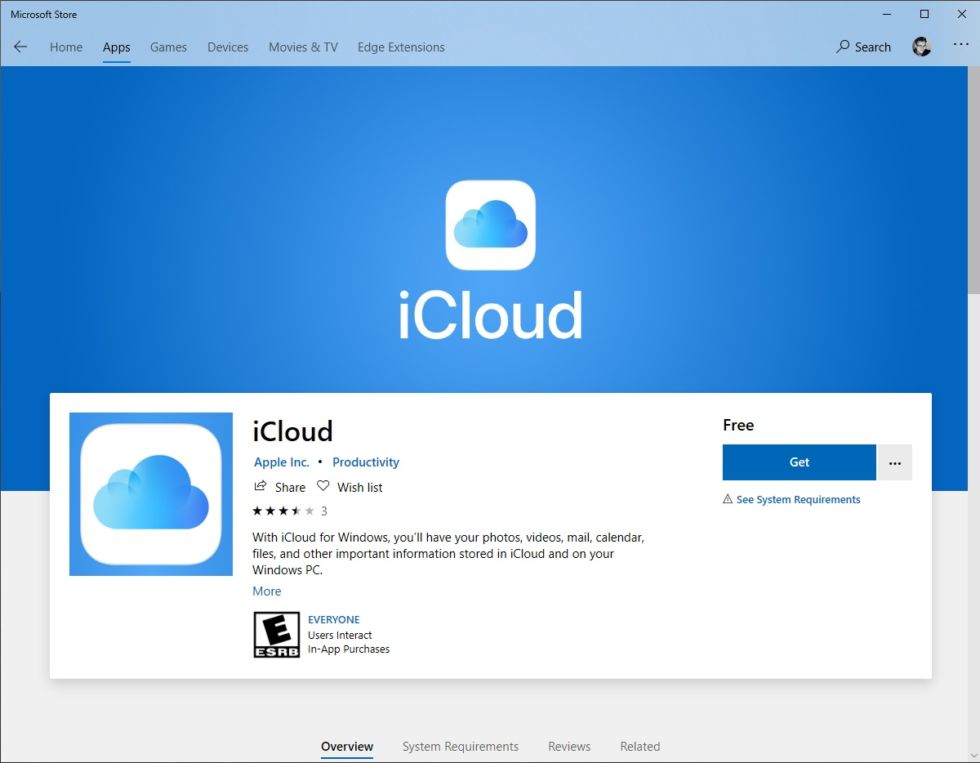Open the user profile avatar
The width and height of the screenshot is (980, 763).
click(921, 47)
